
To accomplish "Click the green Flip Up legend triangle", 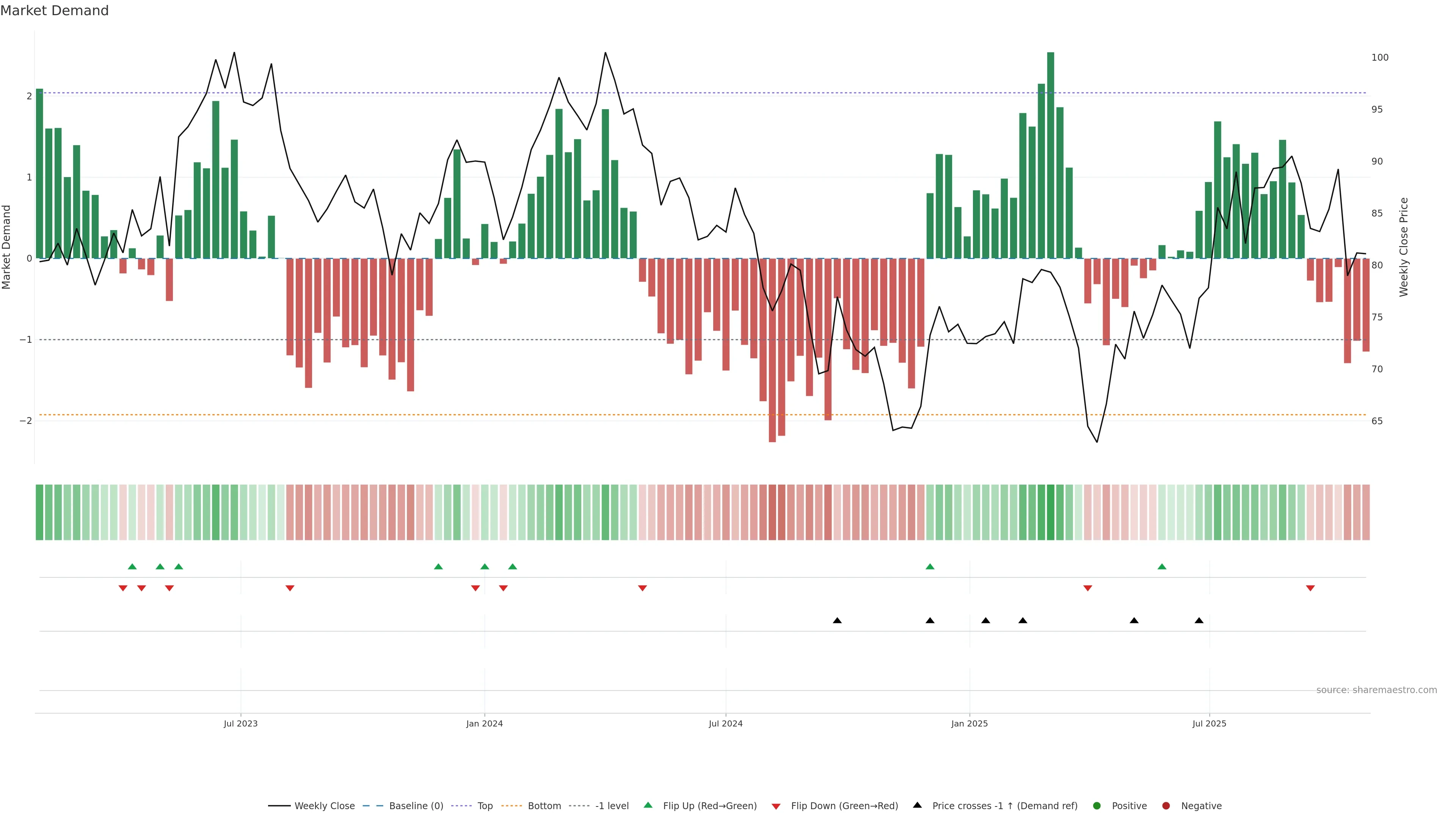I will [648, 805].
